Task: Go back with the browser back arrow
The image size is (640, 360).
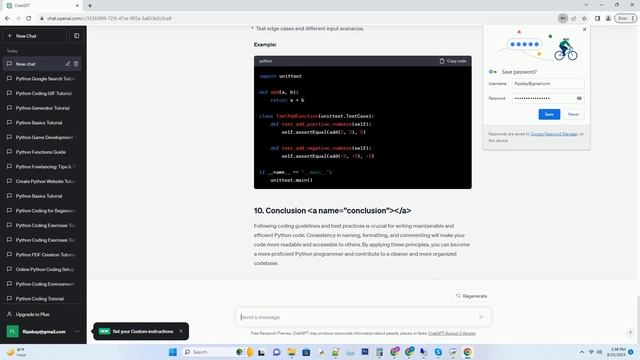Action: (x=7, y=18)
